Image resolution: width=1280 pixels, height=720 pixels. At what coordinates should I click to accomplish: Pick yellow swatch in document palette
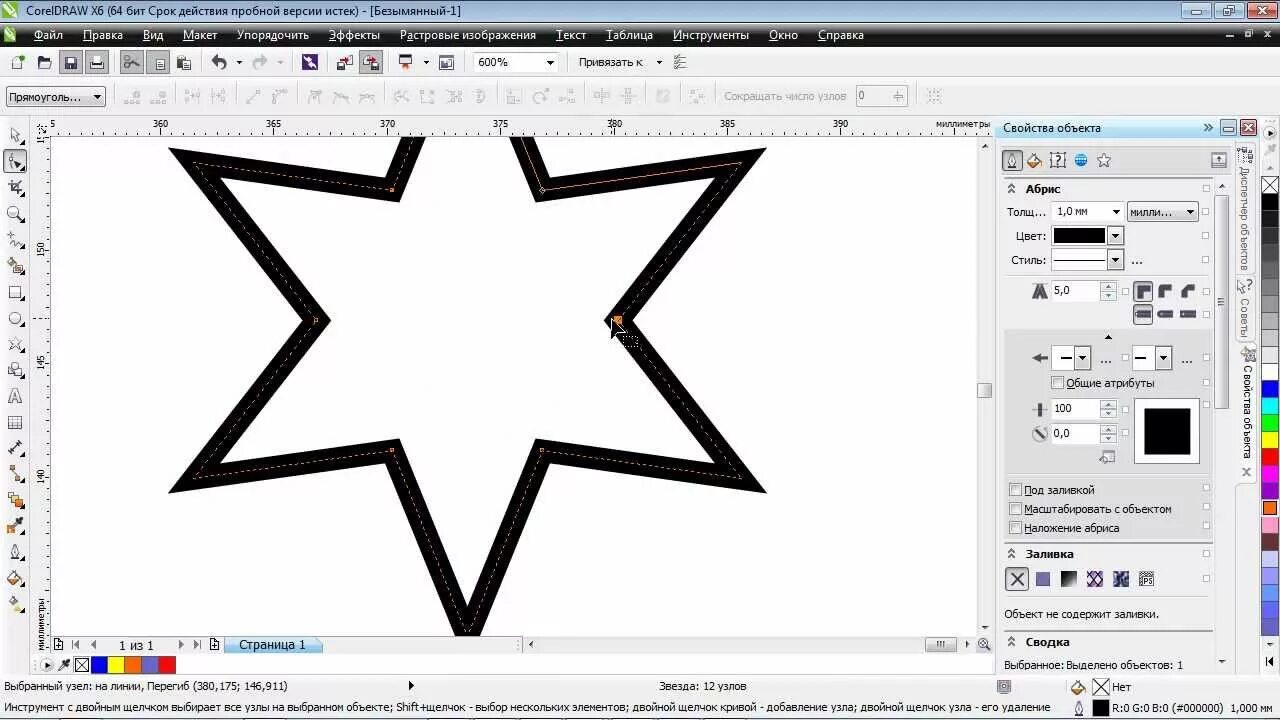point(116,665)
